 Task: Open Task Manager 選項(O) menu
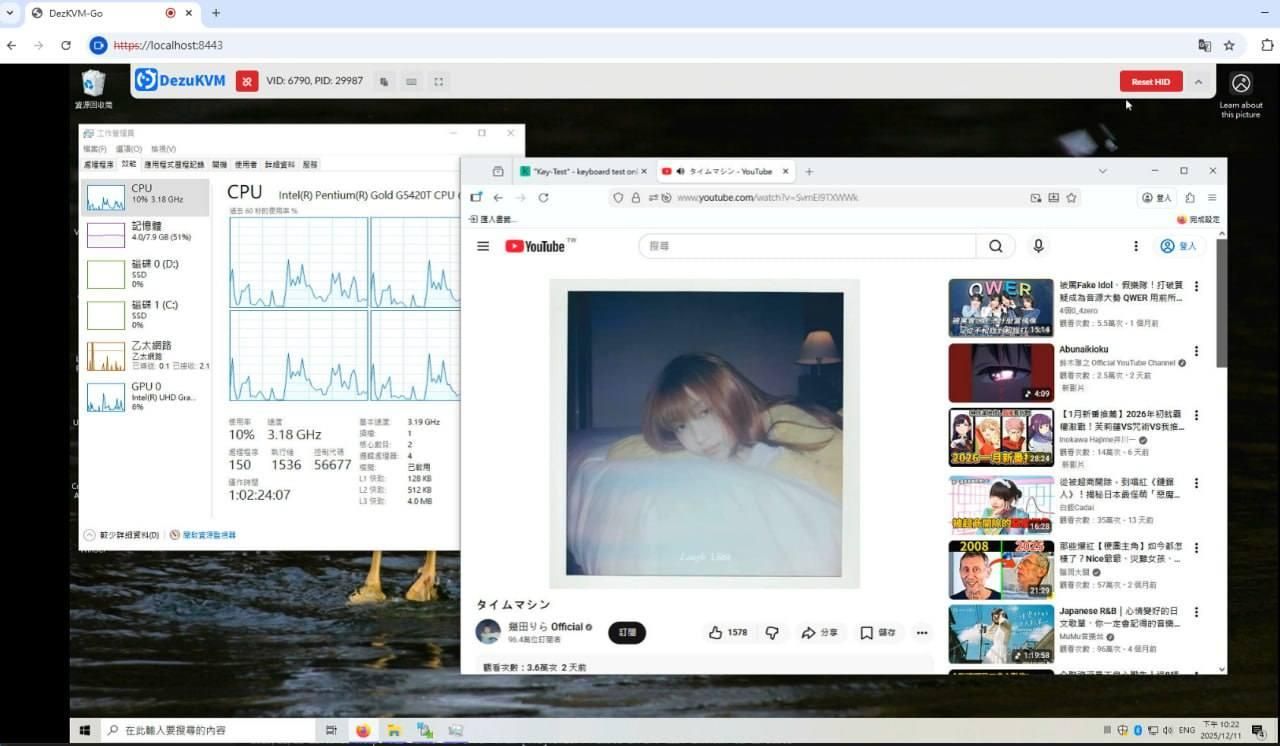coord(129,149)
